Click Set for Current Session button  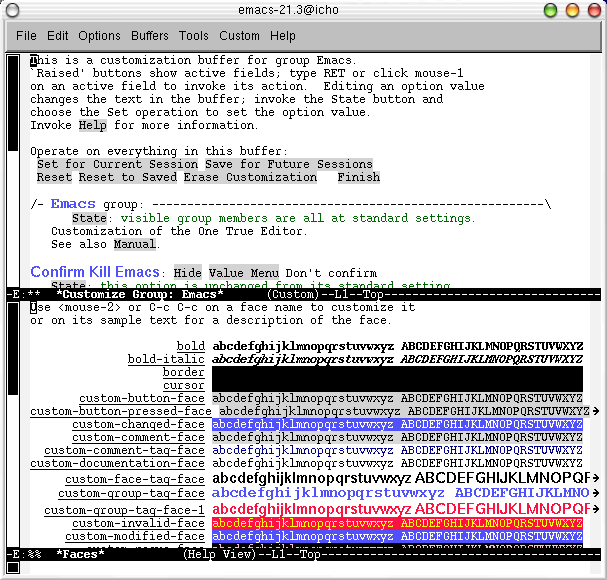pos(117,164)
